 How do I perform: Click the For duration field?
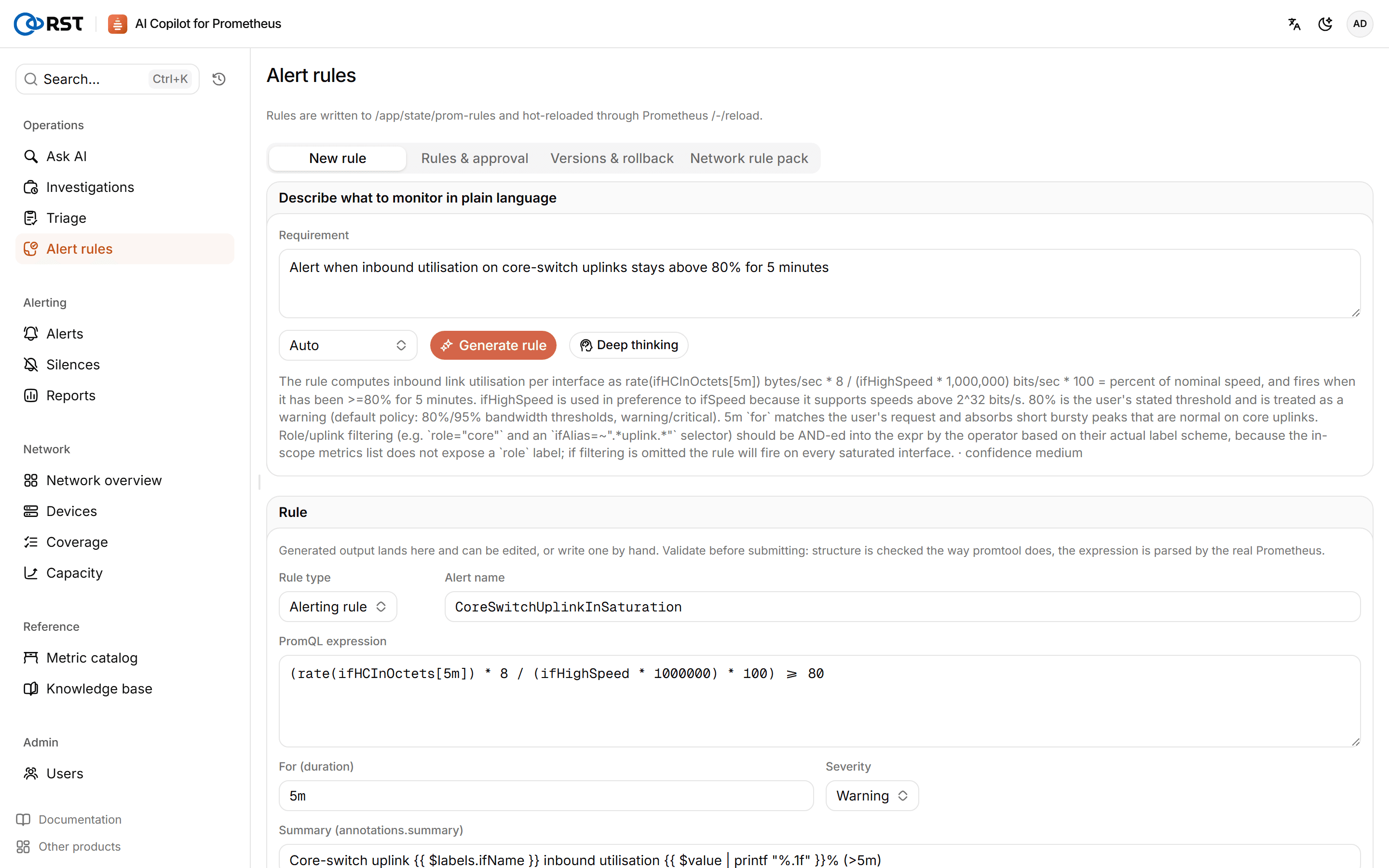point(546,796)
